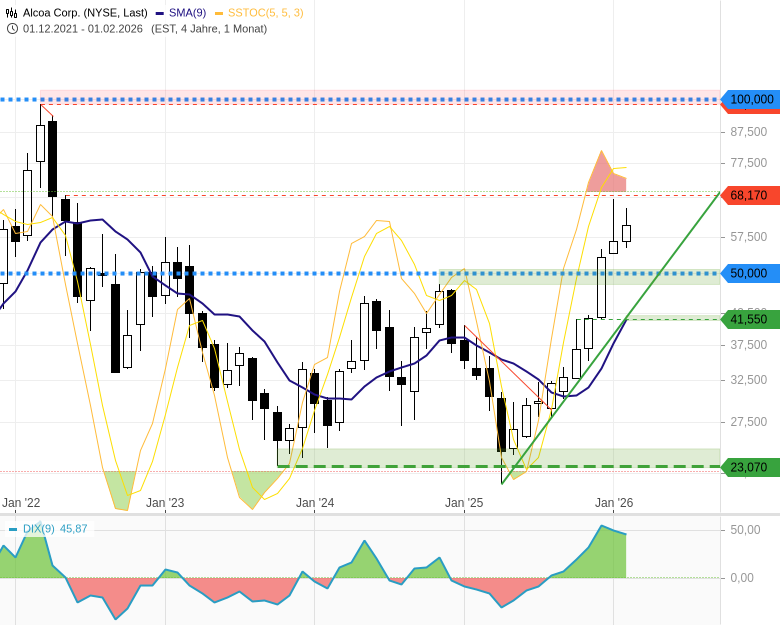Toggle the DIX(9) indicator label

click(x=39, y=528)
